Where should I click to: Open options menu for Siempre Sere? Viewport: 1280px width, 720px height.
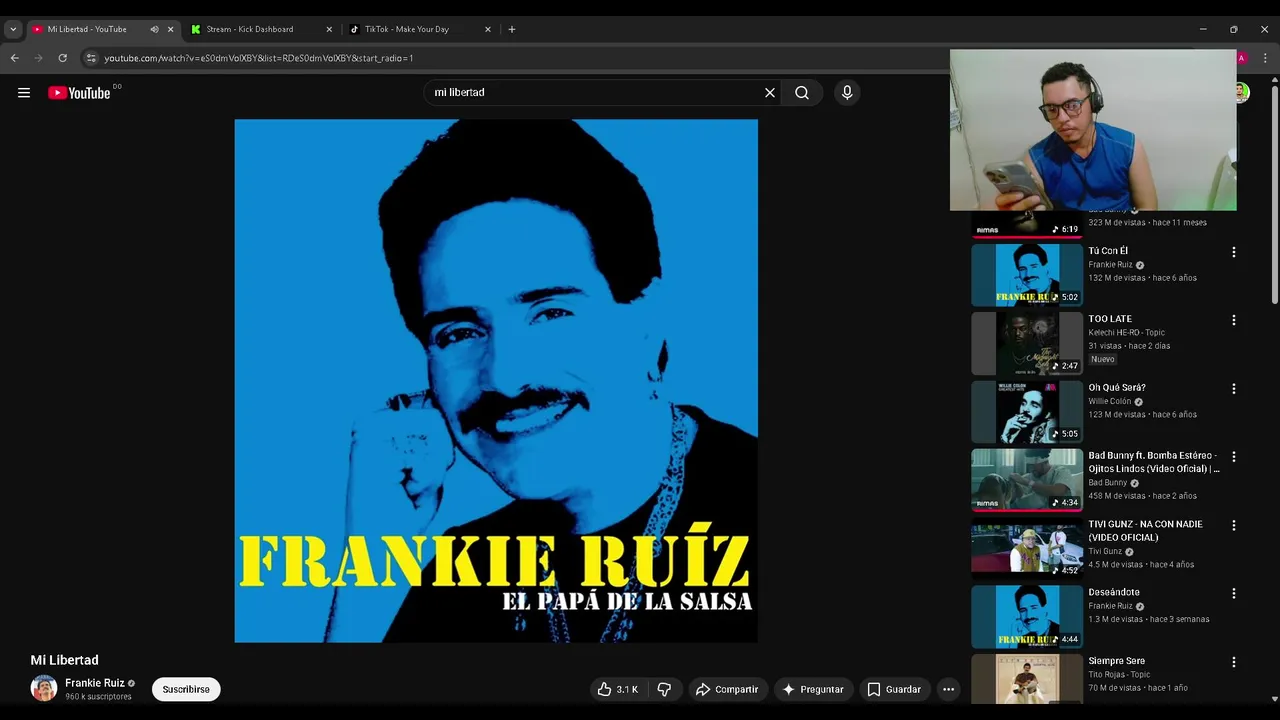point(1233,662)
